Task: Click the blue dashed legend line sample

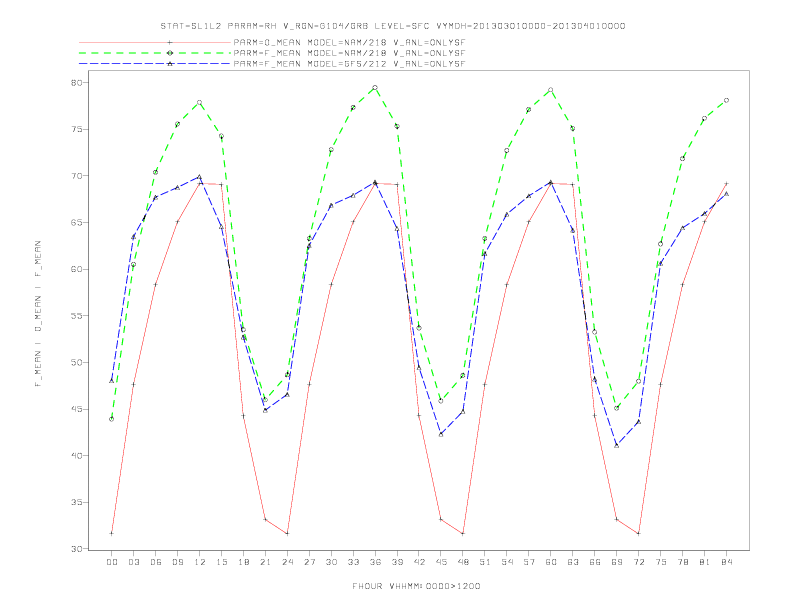Action: (155, 64)
